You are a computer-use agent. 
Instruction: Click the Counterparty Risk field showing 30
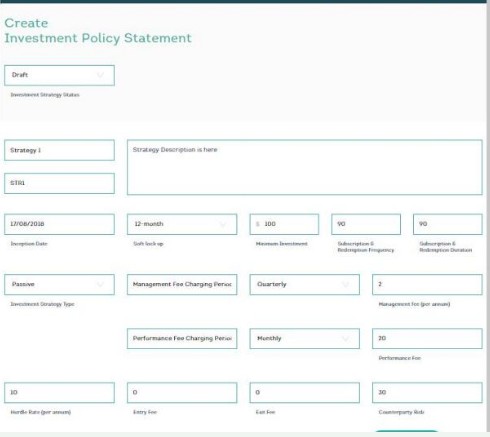tap(427, 393)
